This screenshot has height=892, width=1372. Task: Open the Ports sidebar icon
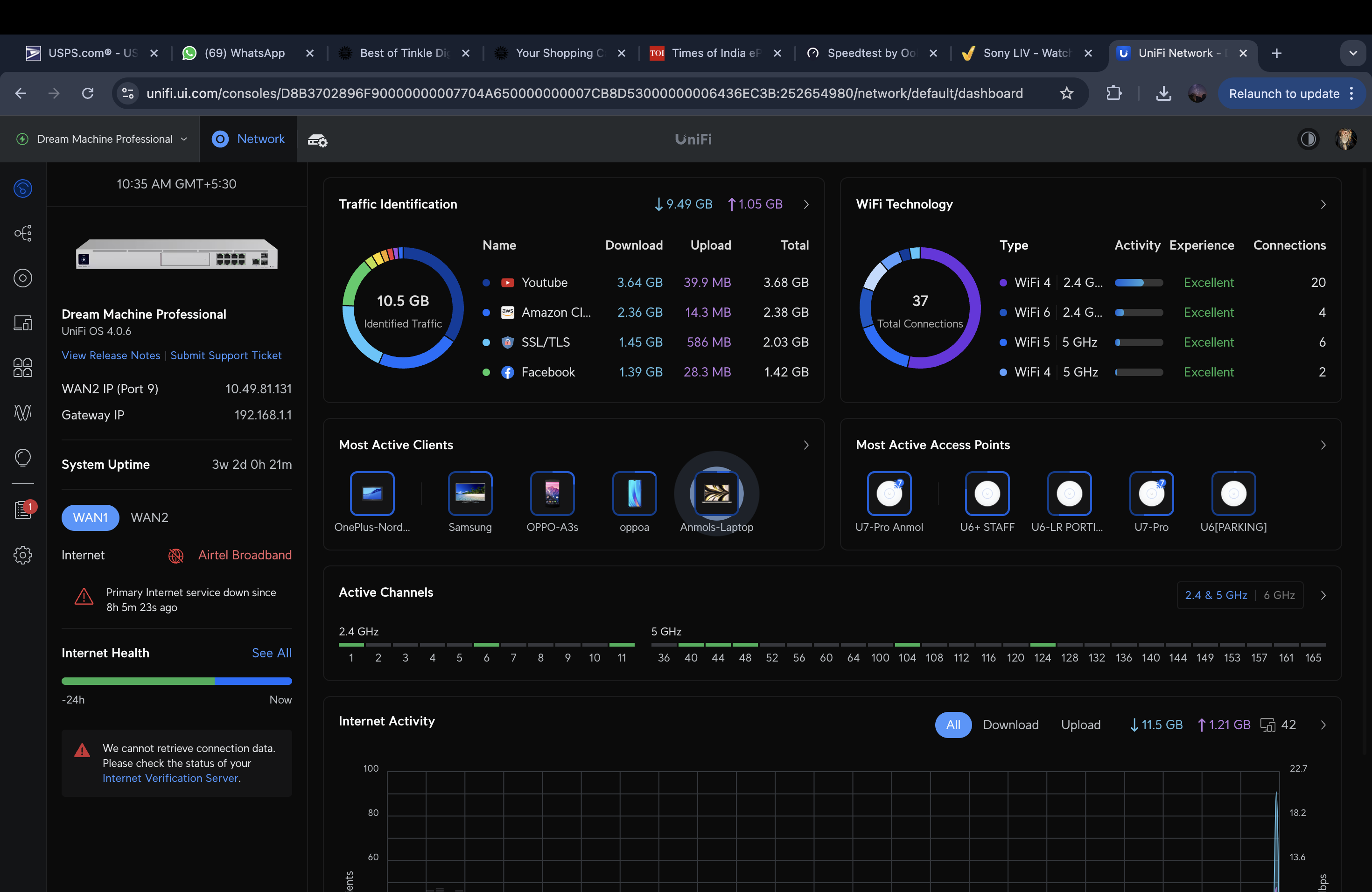22,368
